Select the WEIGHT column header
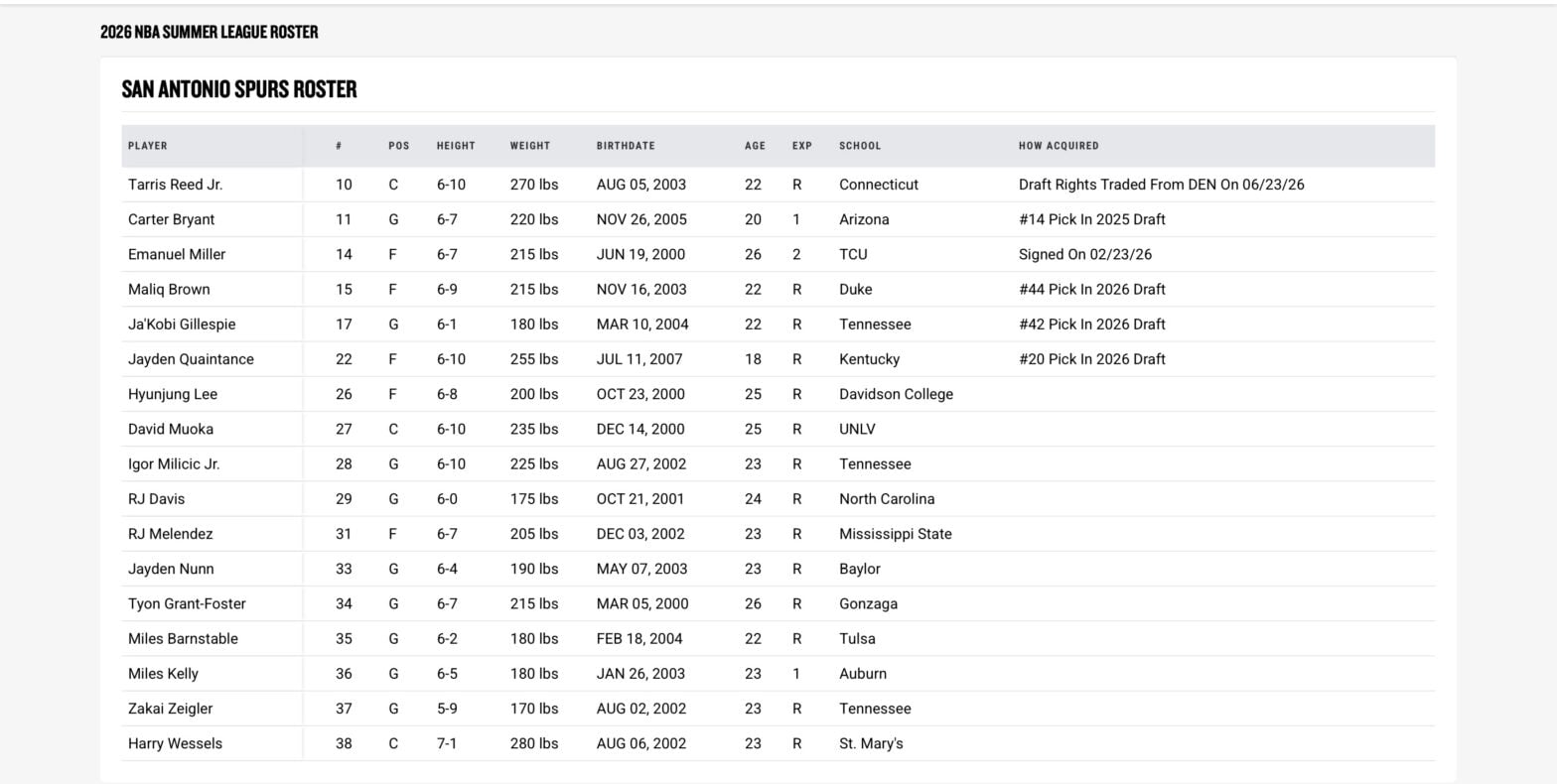This screenshot has width=1557, height=784. coord(530,146)
